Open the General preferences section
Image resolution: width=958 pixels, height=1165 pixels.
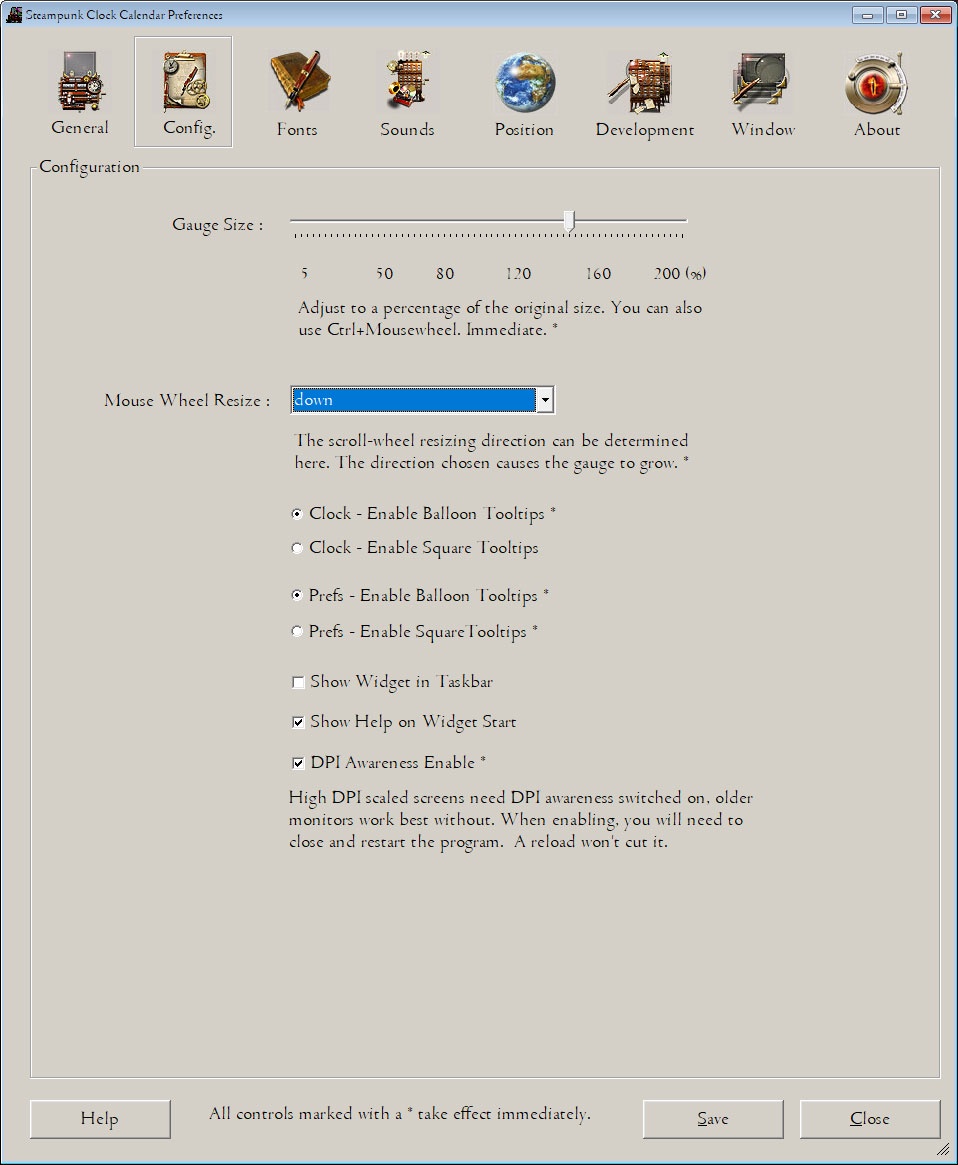point(79,90)
